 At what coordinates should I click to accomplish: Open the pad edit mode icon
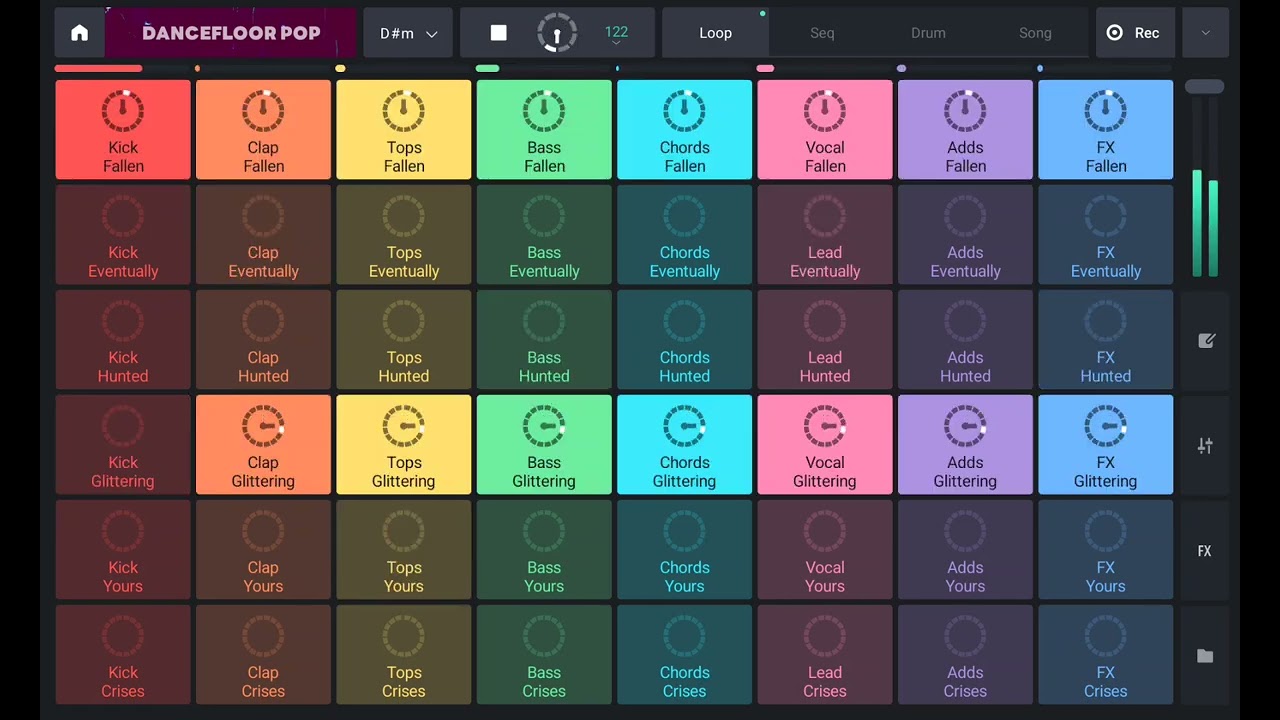(x=1205, y=341)
